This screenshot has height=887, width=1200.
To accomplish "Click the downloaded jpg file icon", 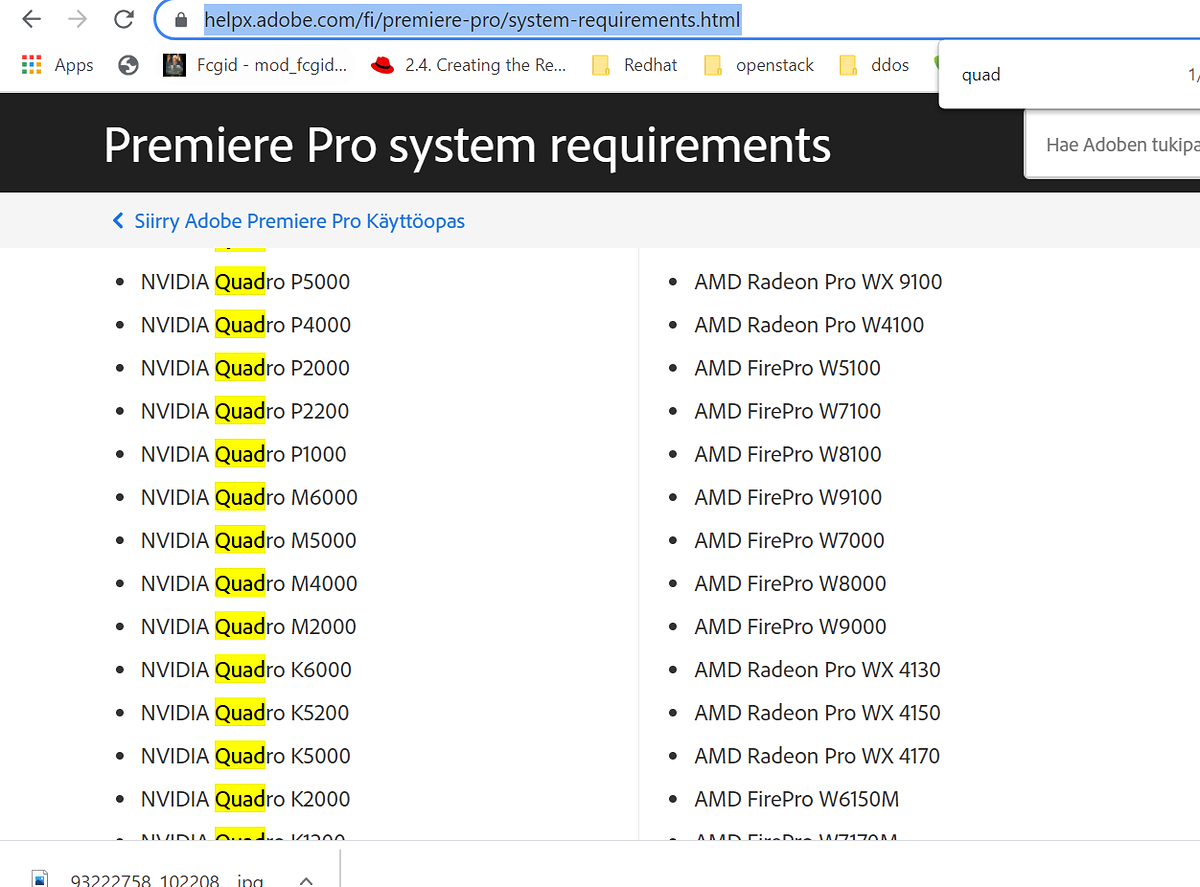I will pyautogui.click(x=40, y=880).
